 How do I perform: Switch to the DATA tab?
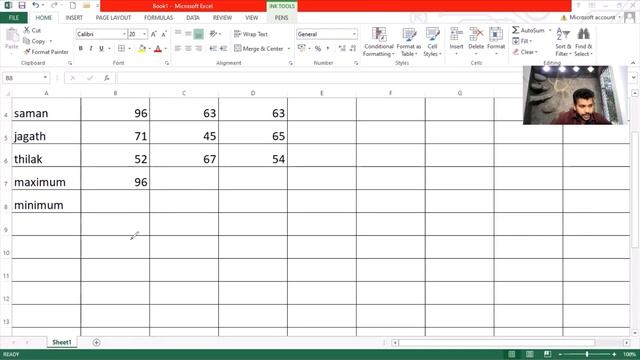coord(193,18)
